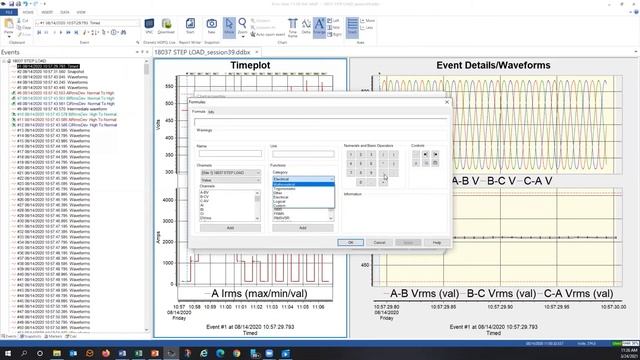Screen dimensions: 640x360
Task: Open the Zoom tool dropdown arrow
Action: pyautogui.click(x=242, y=36)
